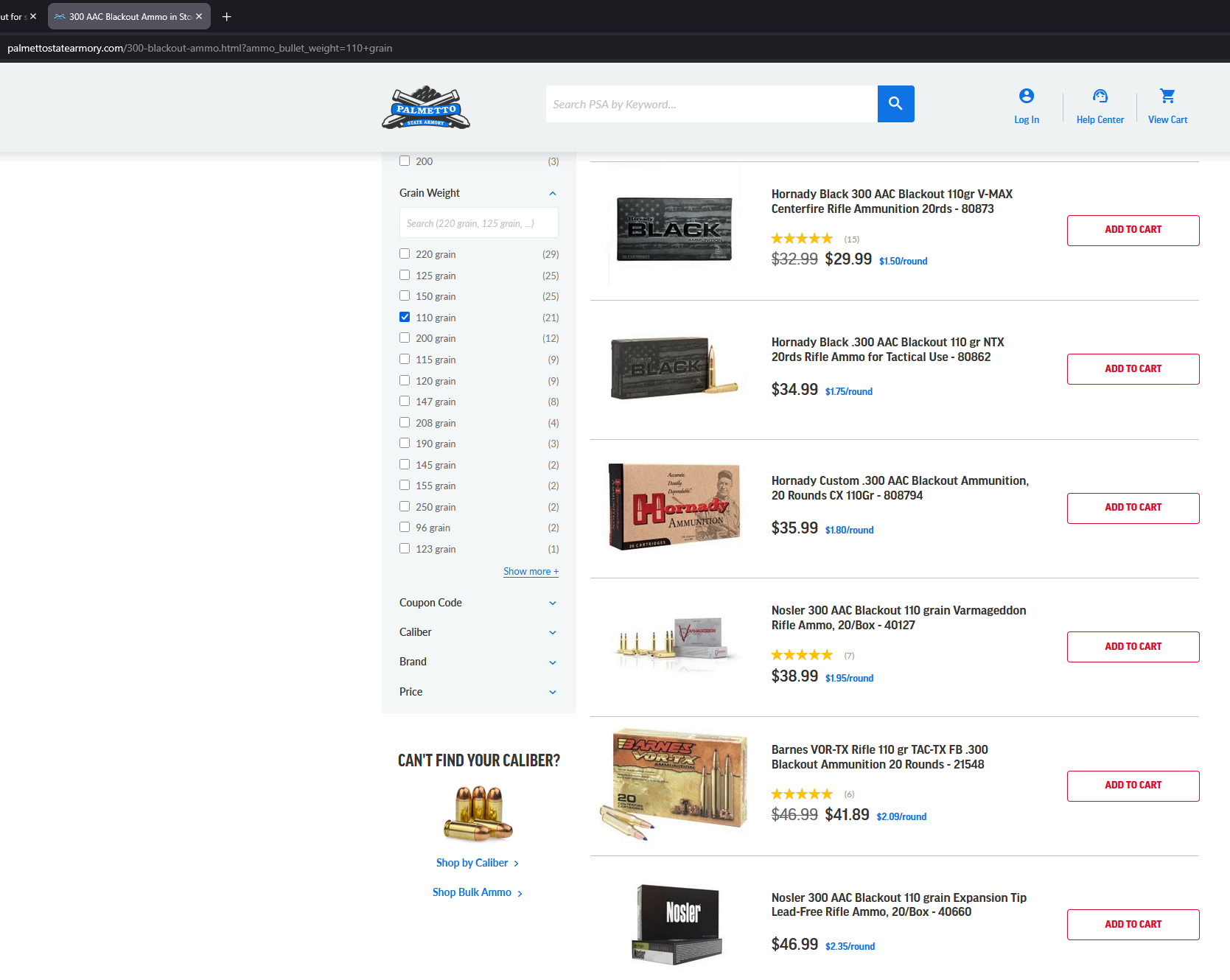
Task: Expand the Brand filter section
Action: click(x=553, y=662)
